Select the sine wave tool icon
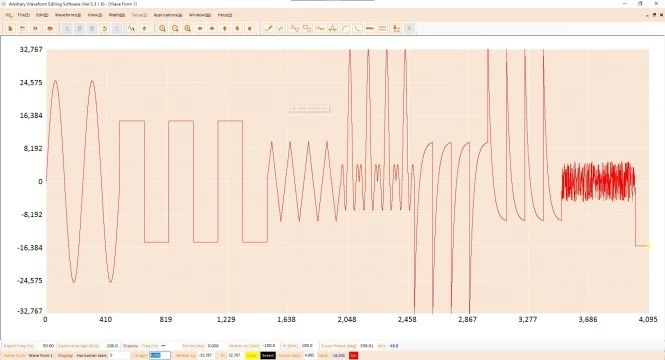The image size is (665, 360). 294,28
